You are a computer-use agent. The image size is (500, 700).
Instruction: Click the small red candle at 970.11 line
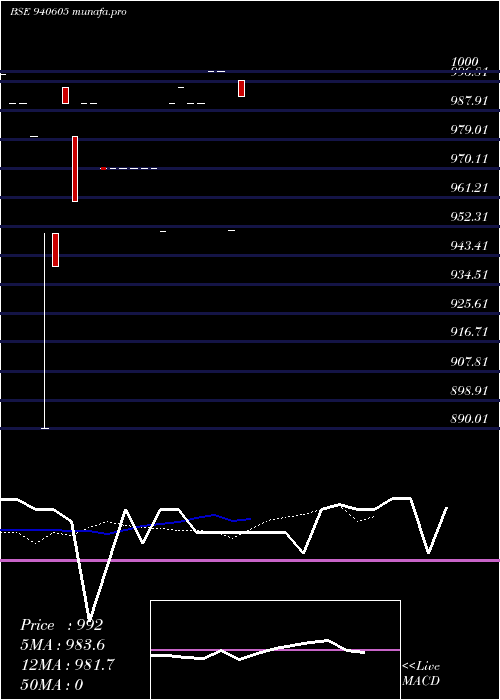click(x=104, y=169)
